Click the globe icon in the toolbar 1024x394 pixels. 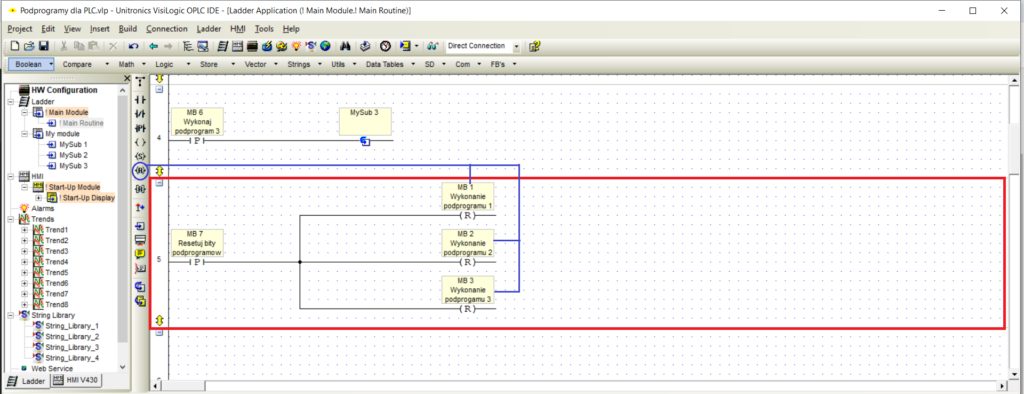pyautogui.click(x=325, y=46)
